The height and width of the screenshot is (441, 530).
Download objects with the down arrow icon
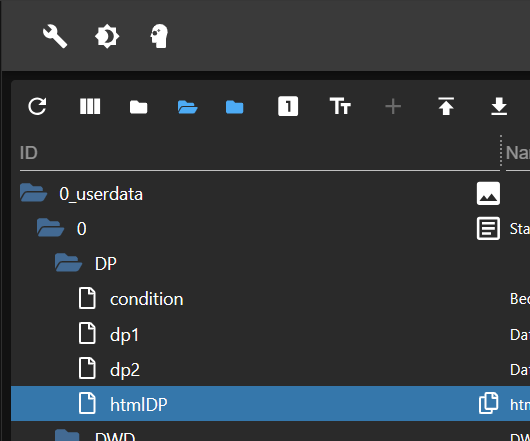click(x=499, y=106)
